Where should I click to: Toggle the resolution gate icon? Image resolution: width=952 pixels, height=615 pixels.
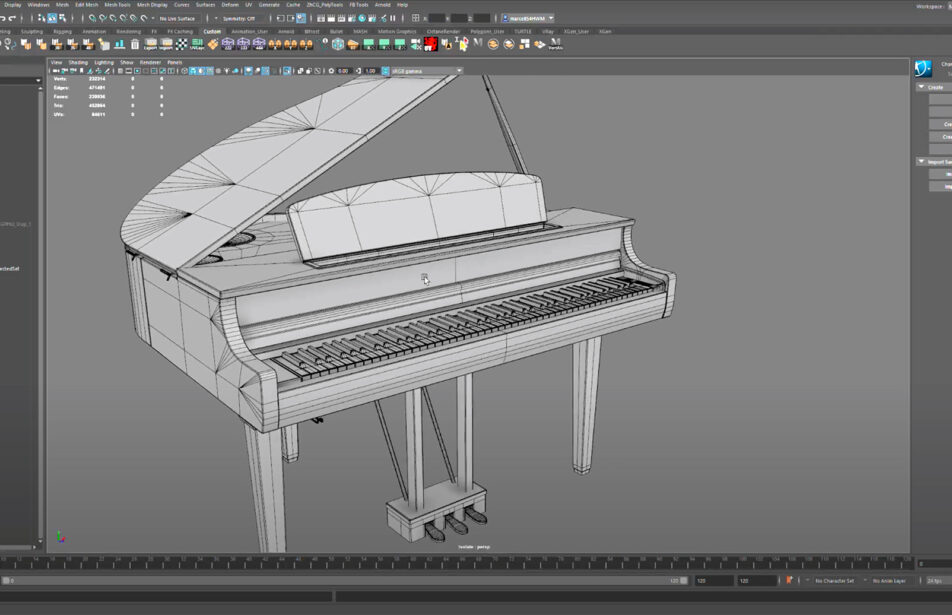point(139,71)
